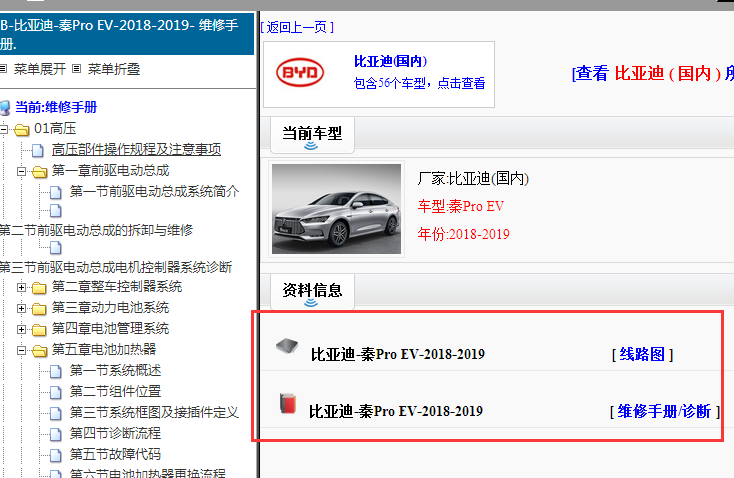Open 第二节前驱电动总成的拆卸与维修 entry
This screenshot has height=478, width=734.
96,230
